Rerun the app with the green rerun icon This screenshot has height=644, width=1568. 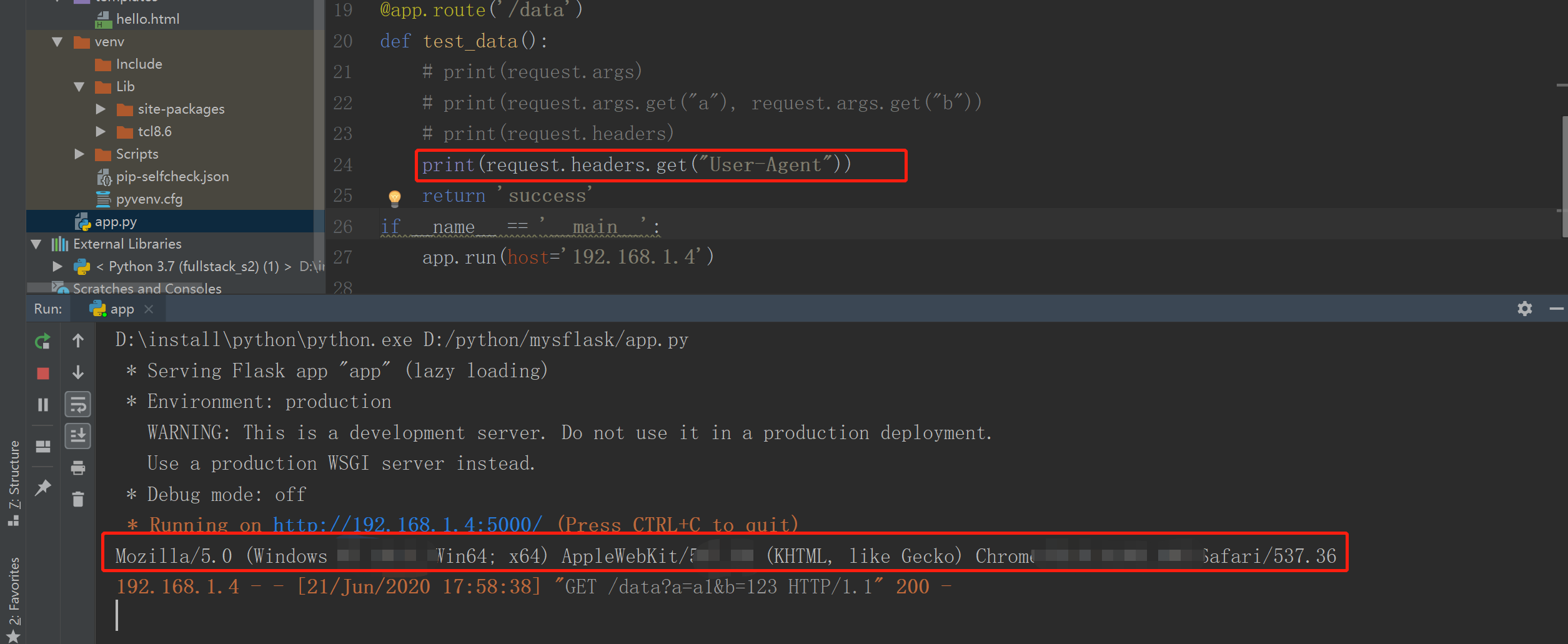coord(42,341)
